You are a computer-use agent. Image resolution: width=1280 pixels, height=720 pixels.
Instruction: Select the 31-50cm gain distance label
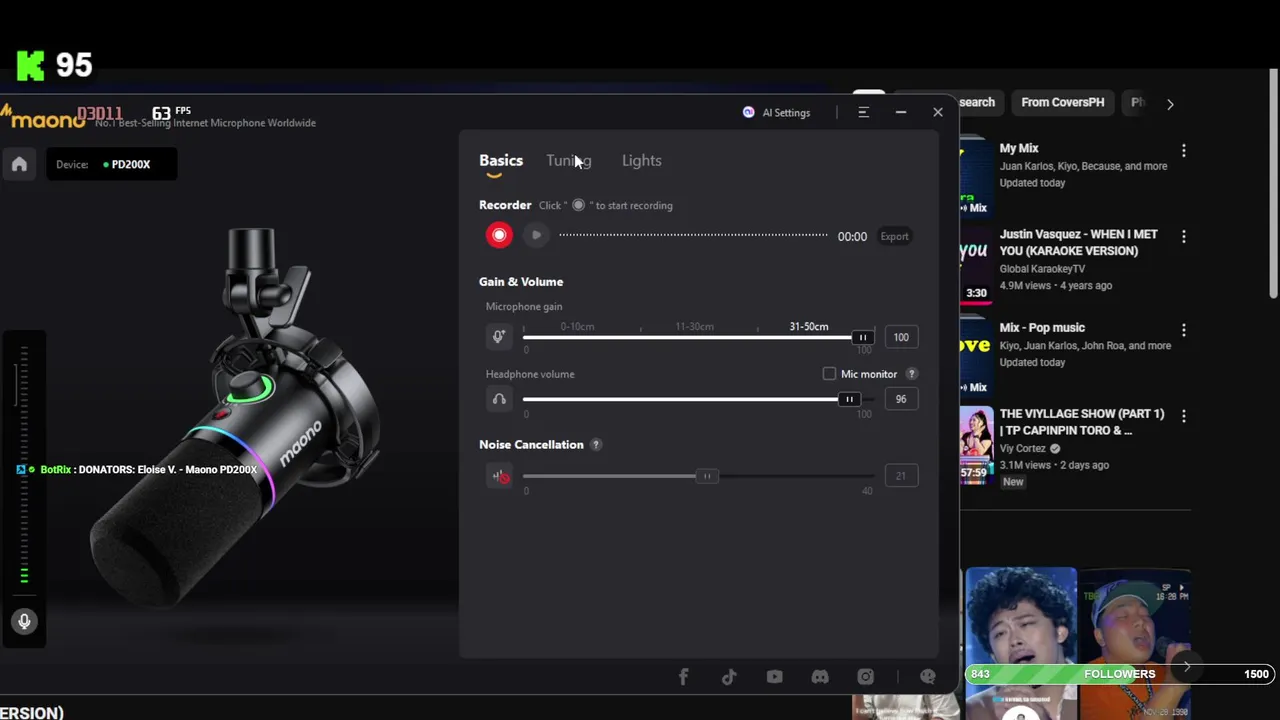(x=809, y=327)
